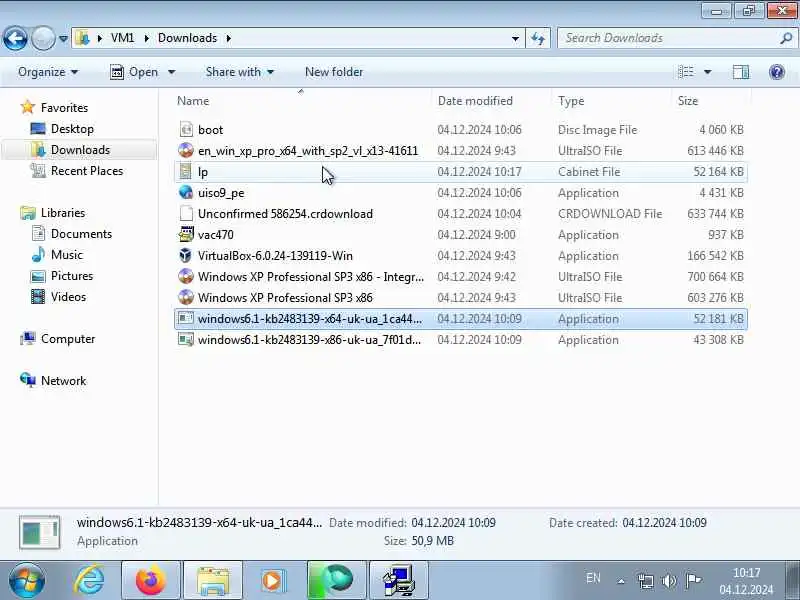
Task: Select Windows XP Professional SP3 x86 - Integr... icon
Action: 186,277
